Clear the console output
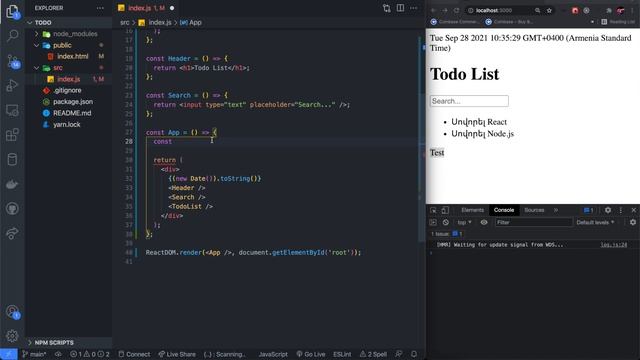Screen dimensions: 640x360 click(446, 222)
